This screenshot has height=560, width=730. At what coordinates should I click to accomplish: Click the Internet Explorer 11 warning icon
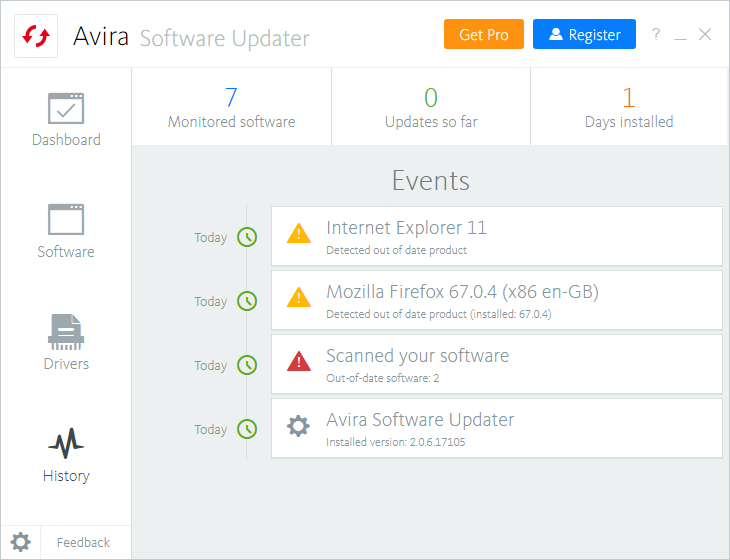298,234
